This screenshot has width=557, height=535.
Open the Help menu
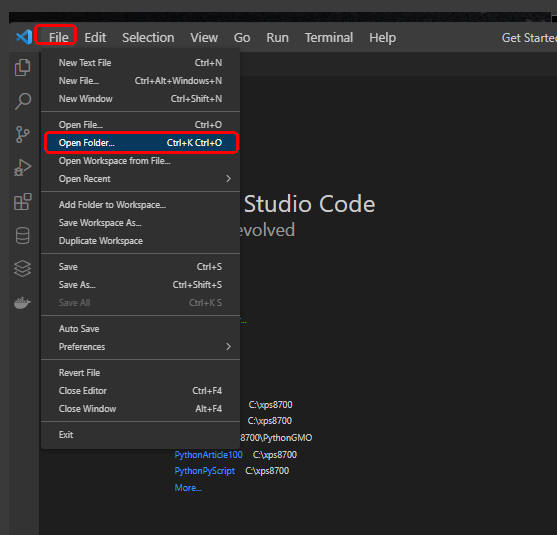coord(382,37)
